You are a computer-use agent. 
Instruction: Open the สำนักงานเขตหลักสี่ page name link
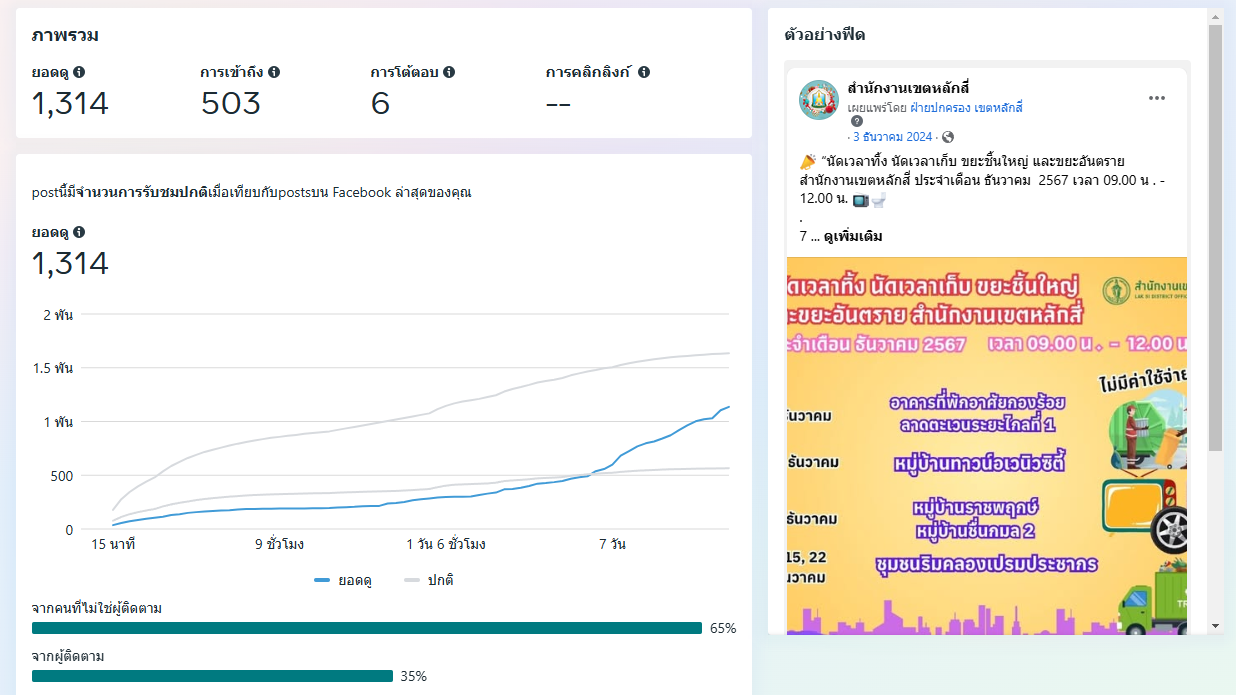(x=909, y=87)
